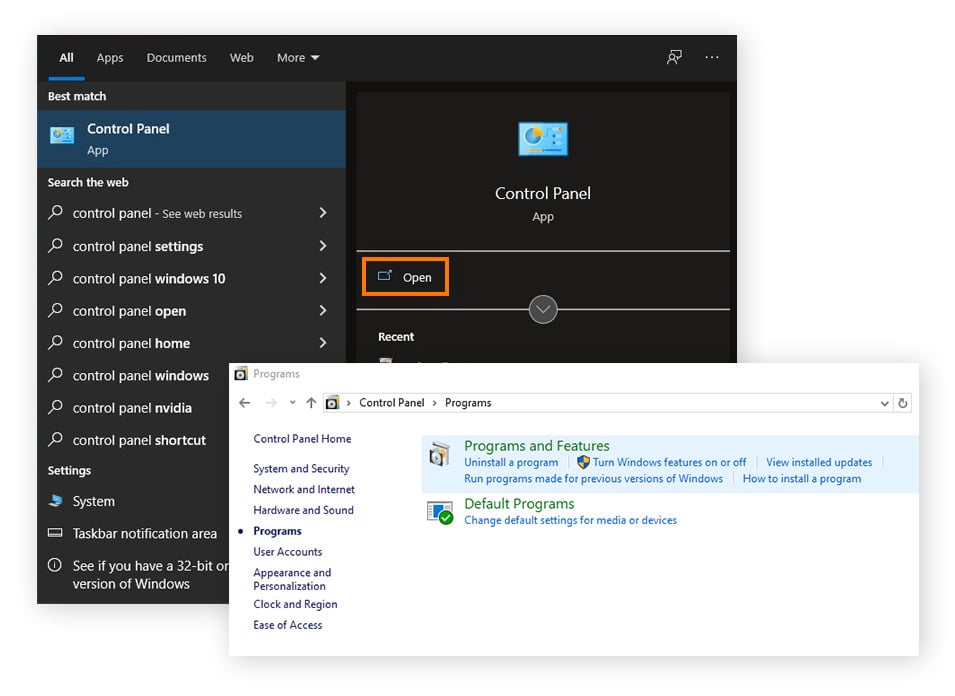Click the large Control Panel preview icon
The height and width of the screenshot is (696, 955).
point(543,139)
